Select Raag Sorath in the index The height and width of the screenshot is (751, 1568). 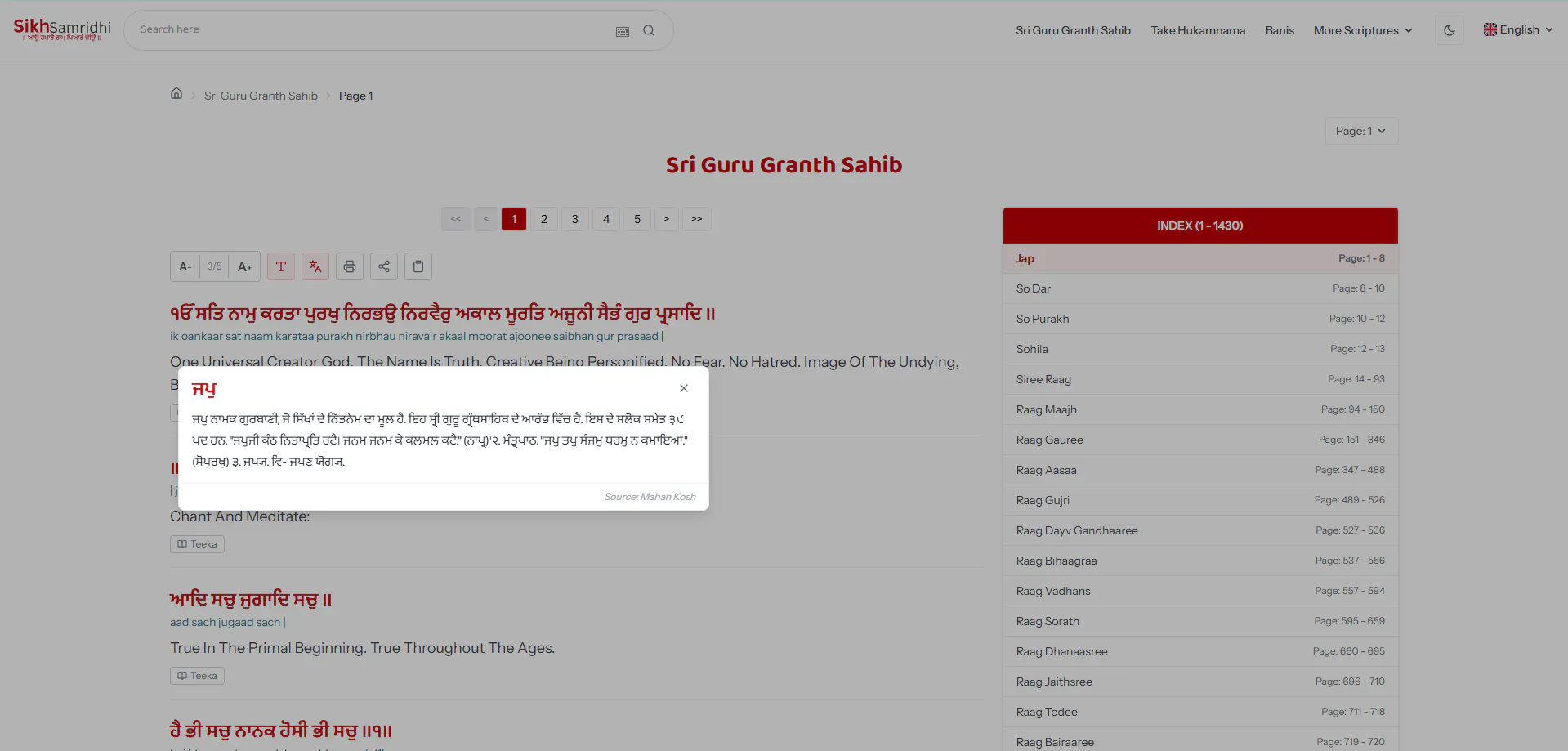[1200, 621]
